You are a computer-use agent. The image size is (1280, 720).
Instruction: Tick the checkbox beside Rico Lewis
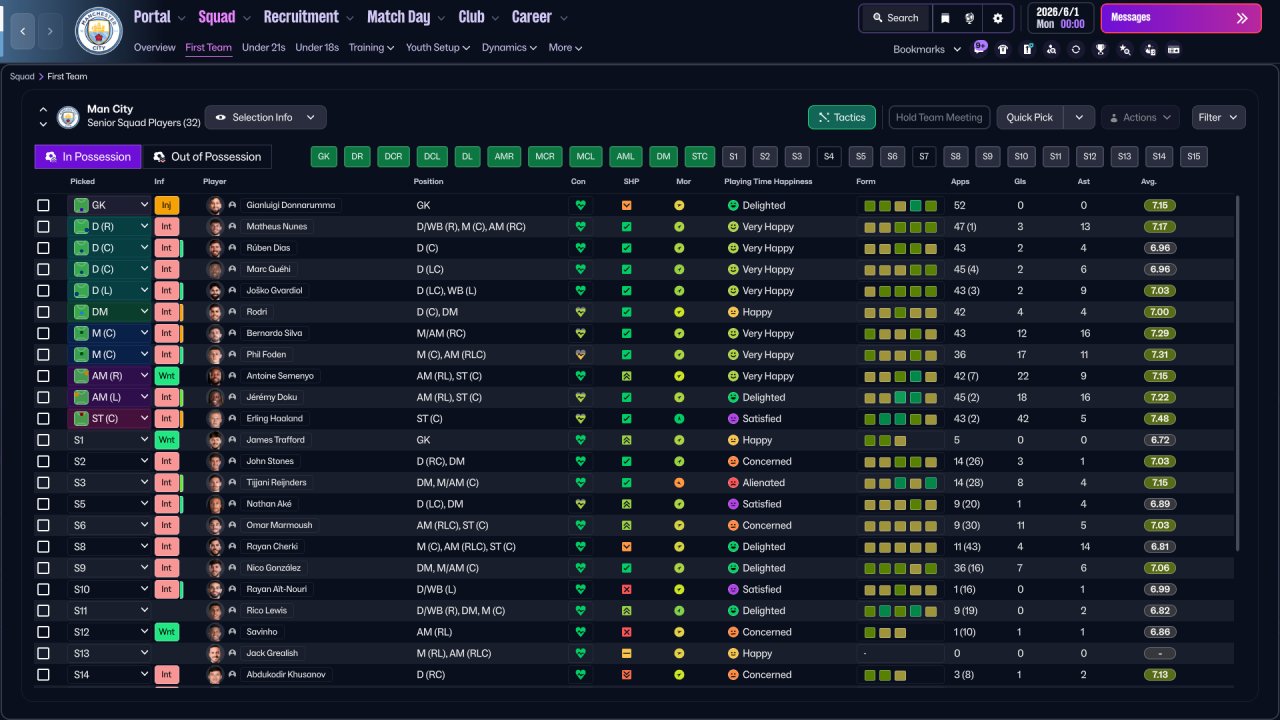[43, 610]
